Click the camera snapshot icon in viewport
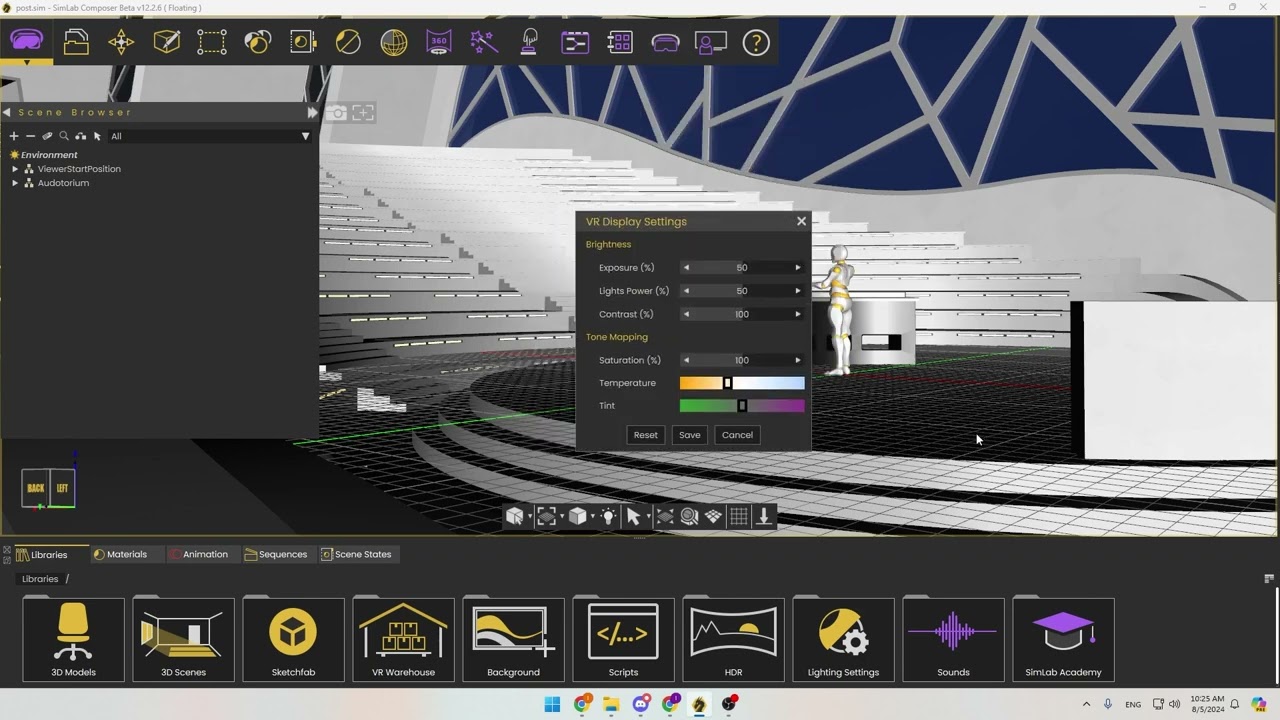Screen dimensions: 1280x720 [x=337, y=113]
